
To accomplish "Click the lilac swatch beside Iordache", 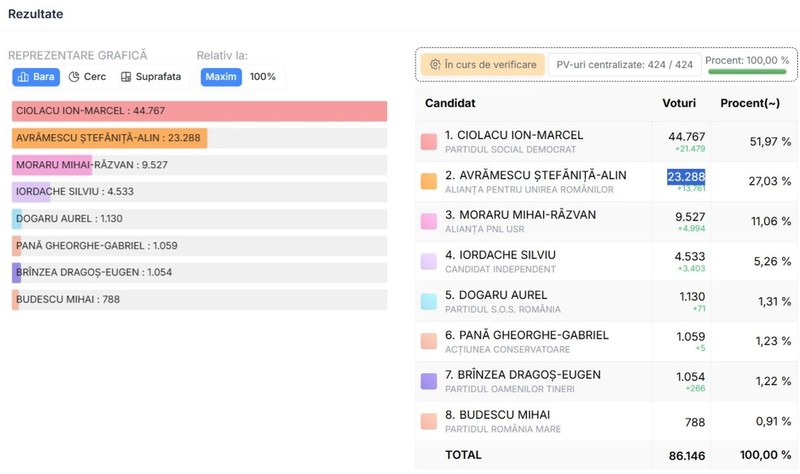I will (x=429, y=262).
